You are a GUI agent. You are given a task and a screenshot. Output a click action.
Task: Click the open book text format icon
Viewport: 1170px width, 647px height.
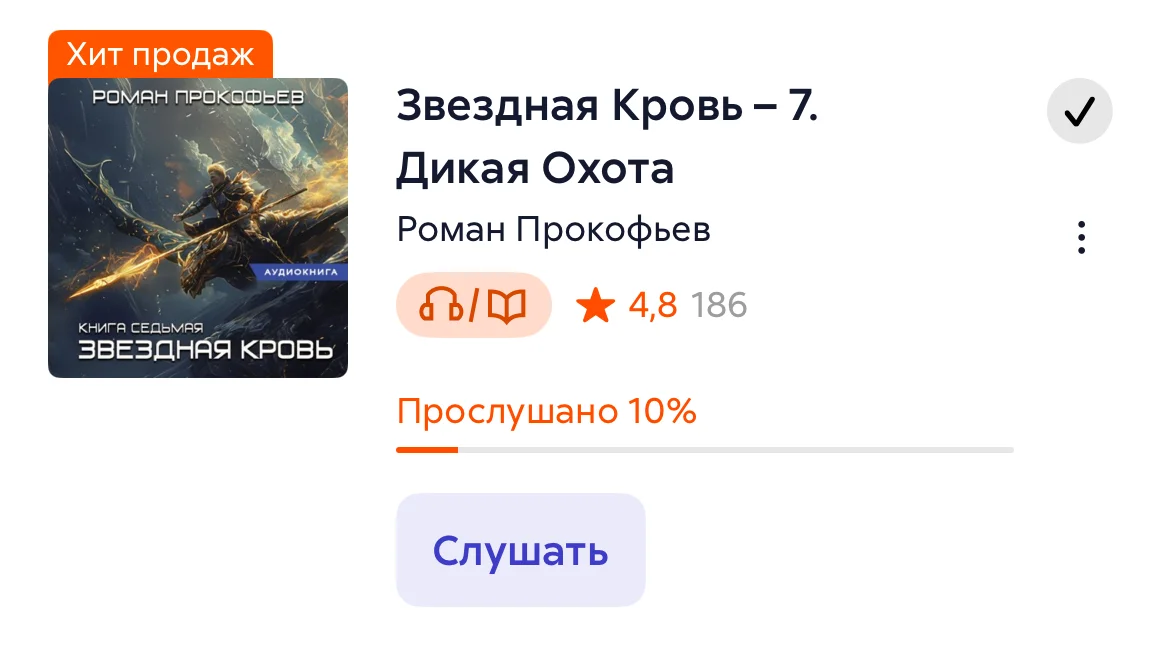[507, 306]
